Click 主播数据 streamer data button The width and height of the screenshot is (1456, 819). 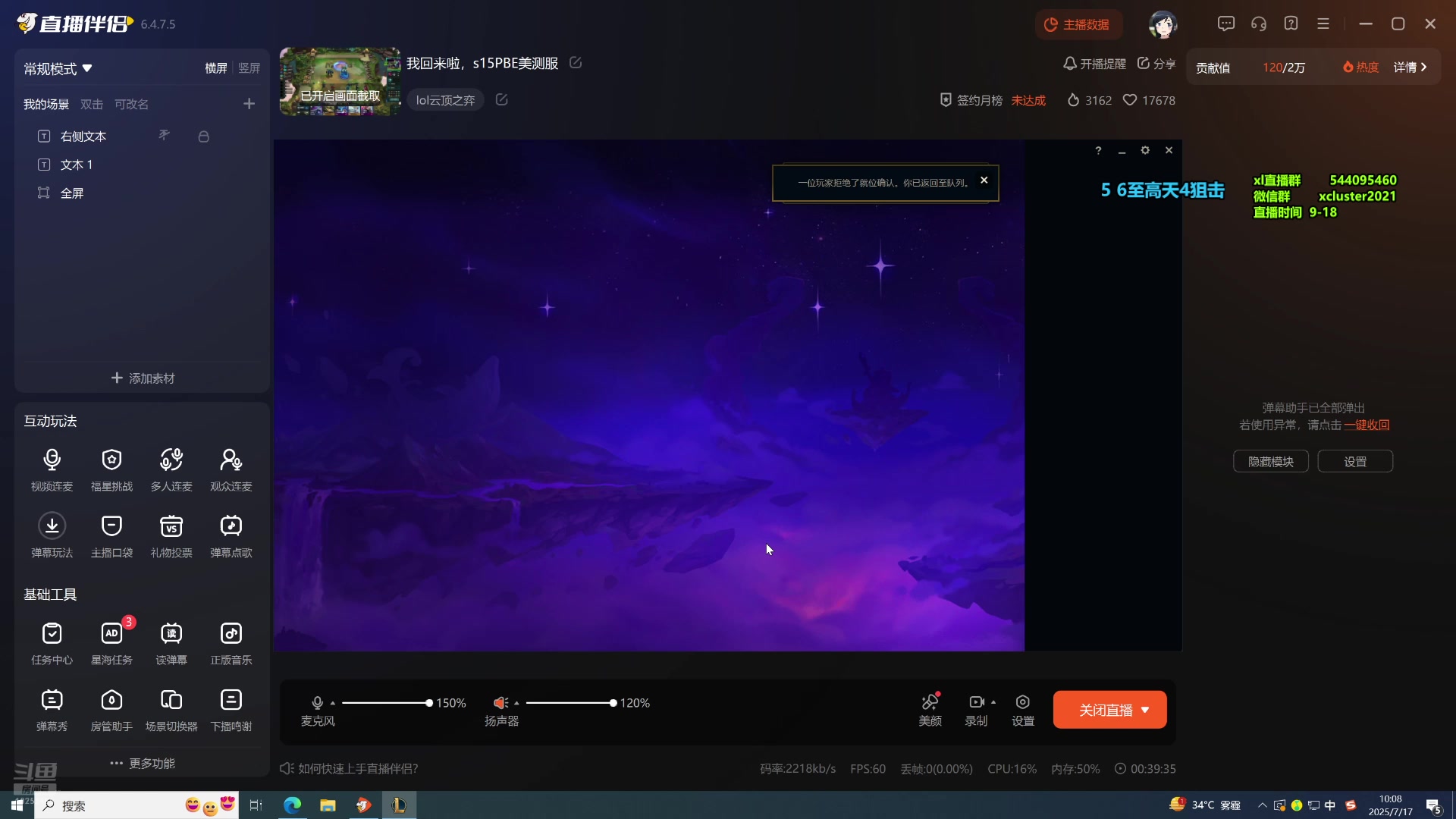click(1078, 24)
